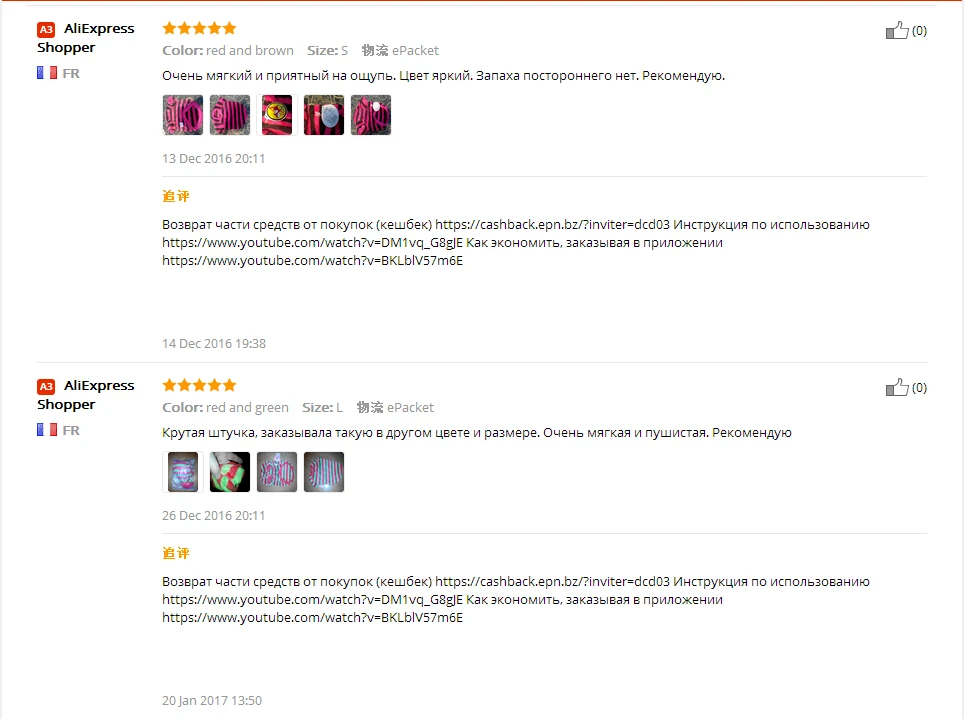Open second photo in red and brown review
The height and width of the screenshot is (719, 964).
coord(230,115)
